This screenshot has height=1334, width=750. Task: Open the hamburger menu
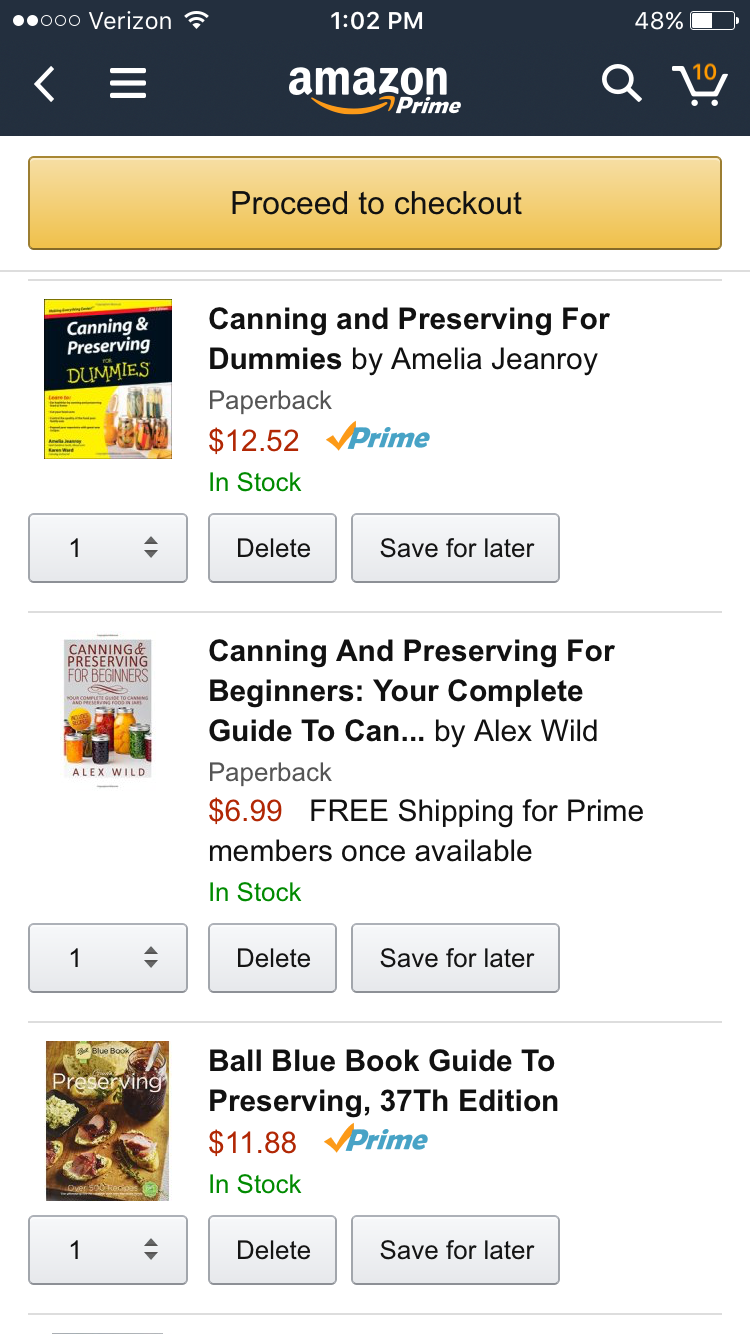(128, 84)
